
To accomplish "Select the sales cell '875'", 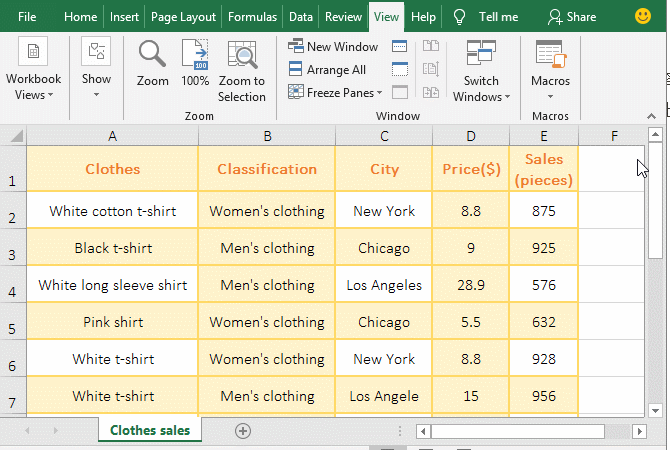I will tap(544, 210).
